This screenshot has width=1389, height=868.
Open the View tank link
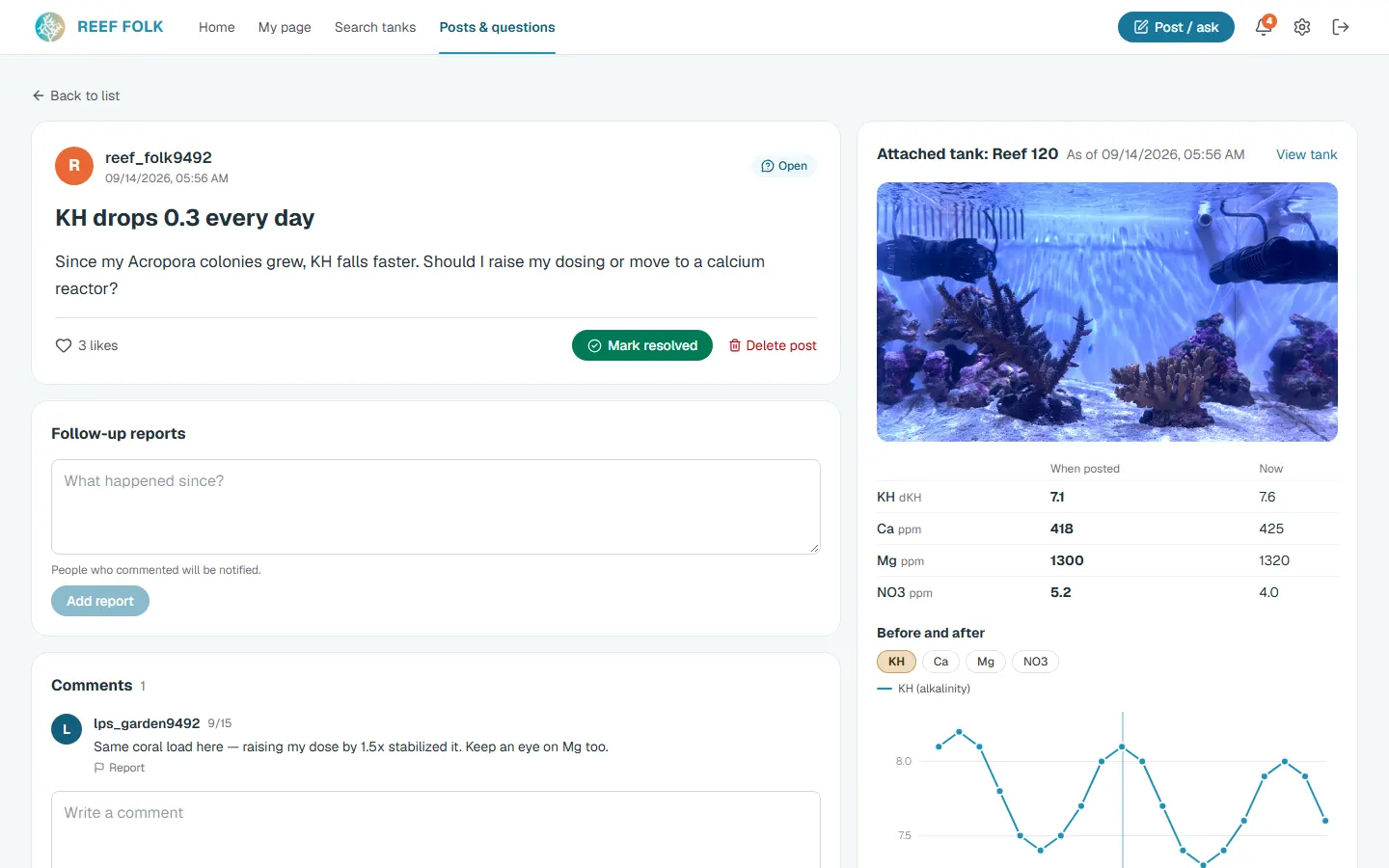1306,154
